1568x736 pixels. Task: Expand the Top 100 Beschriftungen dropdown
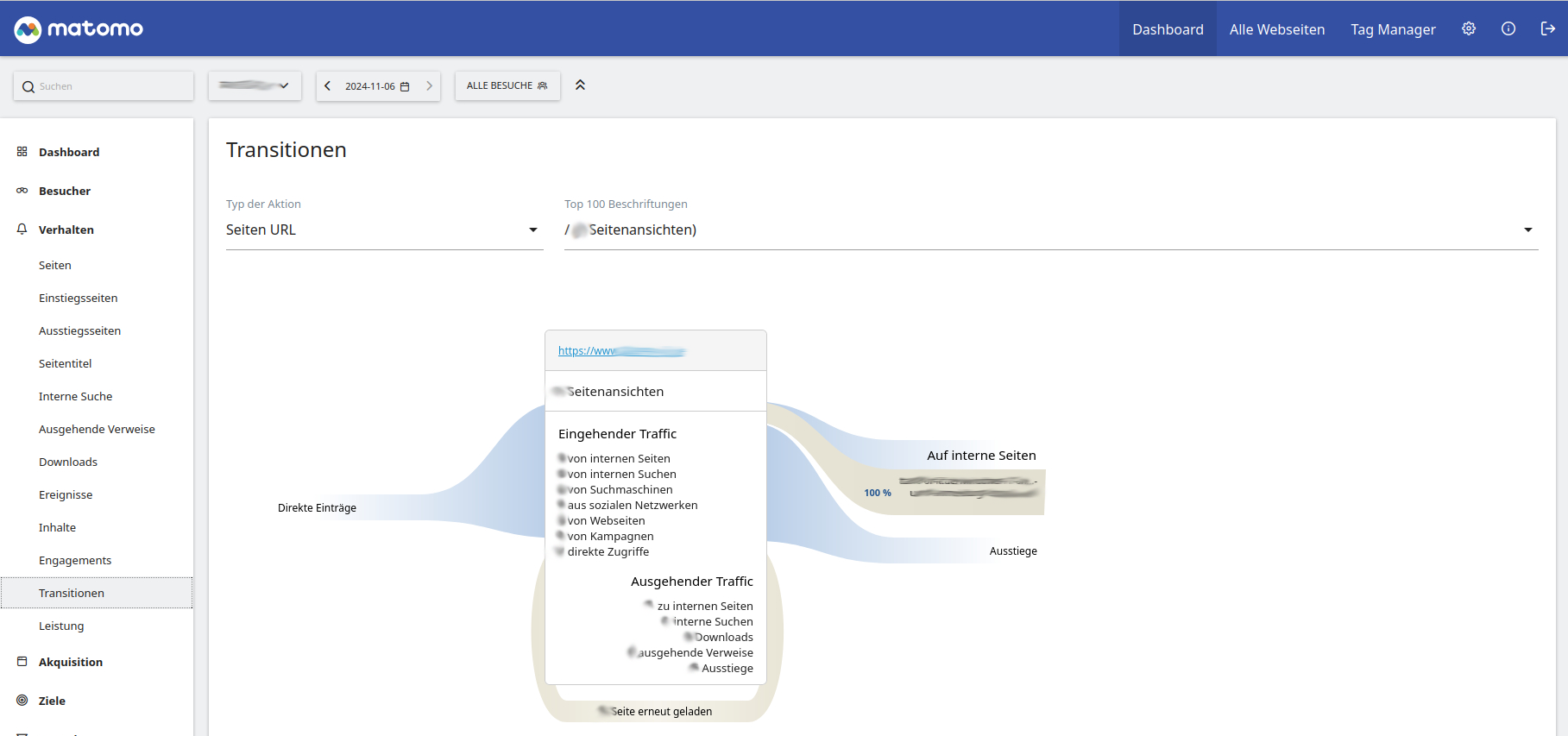click(x=1051, y=230)
